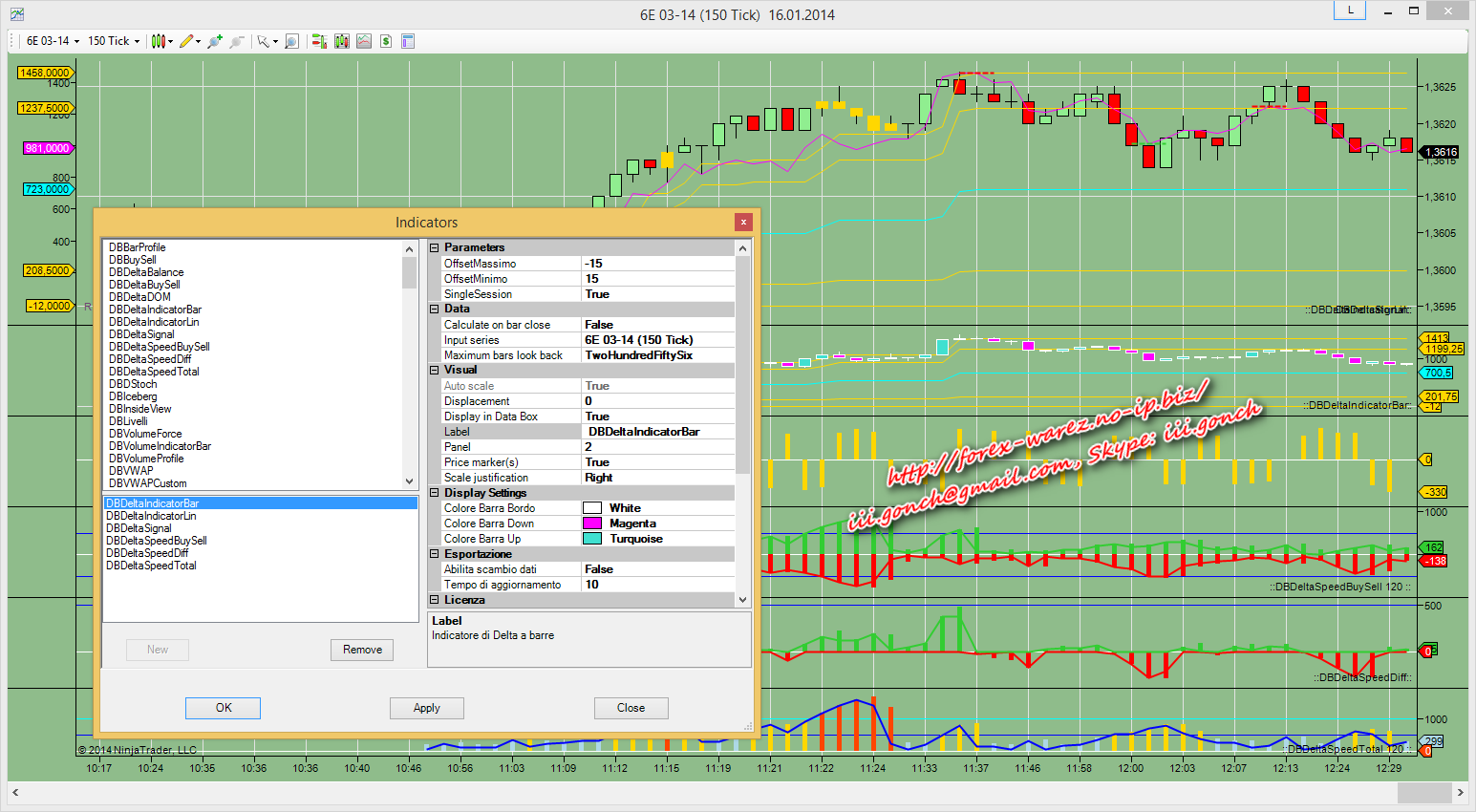The image size is (1476, 812).
Task: Open the 150 Tick interval dropdown
Action: tap(114, 41)
